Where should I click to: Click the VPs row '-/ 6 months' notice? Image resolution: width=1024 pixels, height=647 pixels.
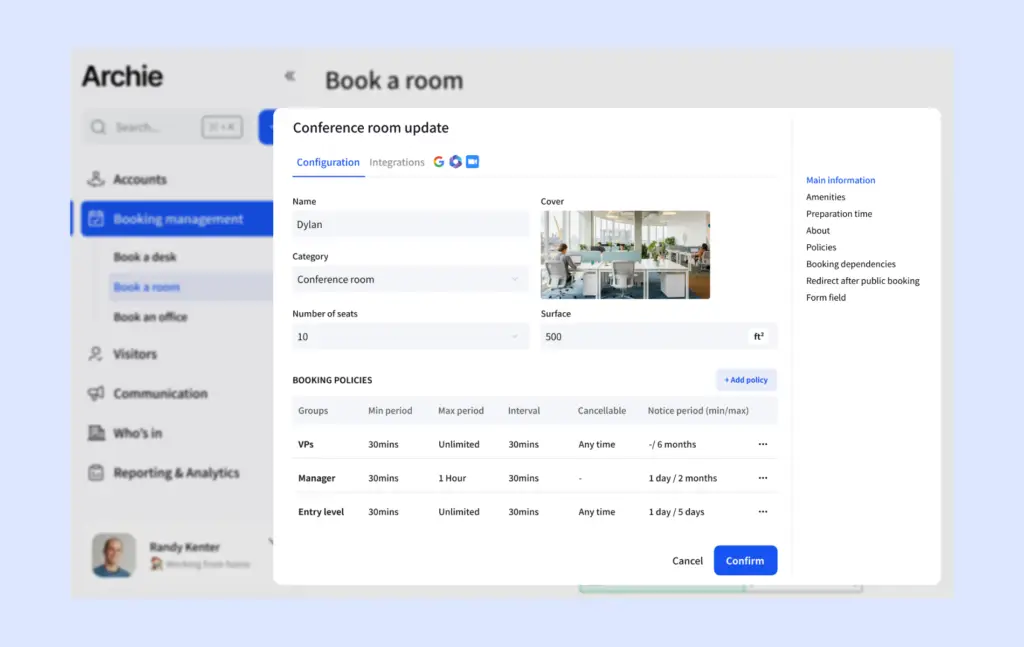(x=672, y=445)
